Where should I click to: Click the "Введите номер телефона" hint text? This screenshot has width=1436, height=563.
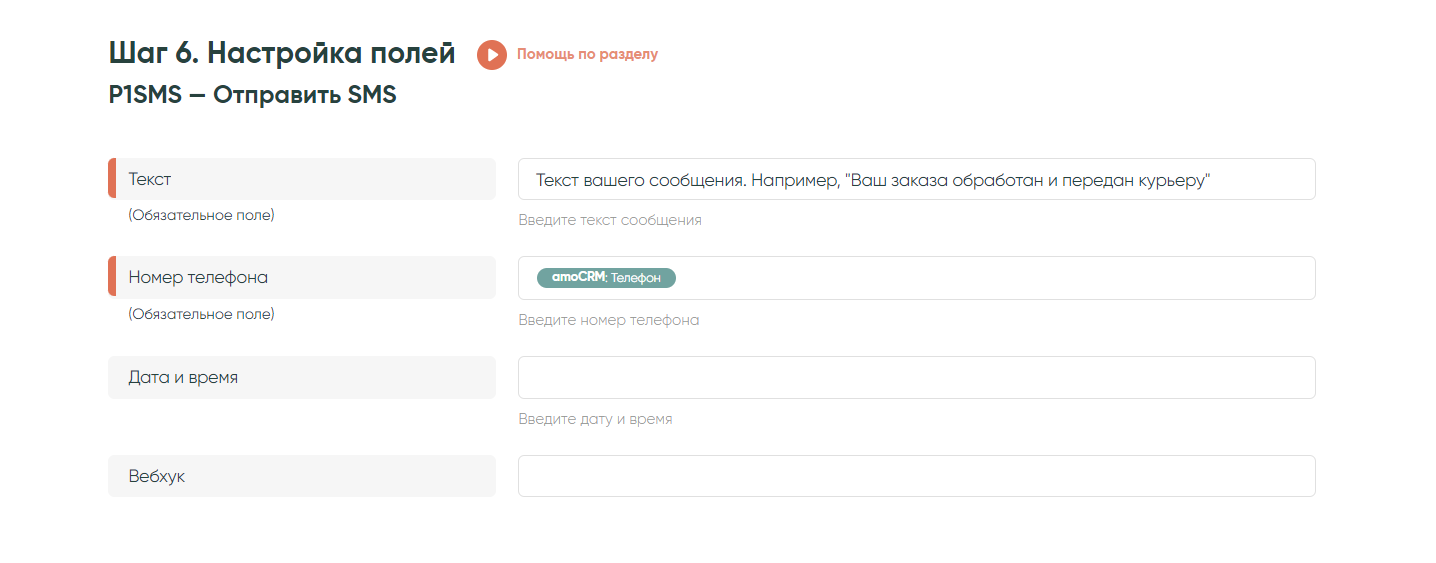click(608, 320)
